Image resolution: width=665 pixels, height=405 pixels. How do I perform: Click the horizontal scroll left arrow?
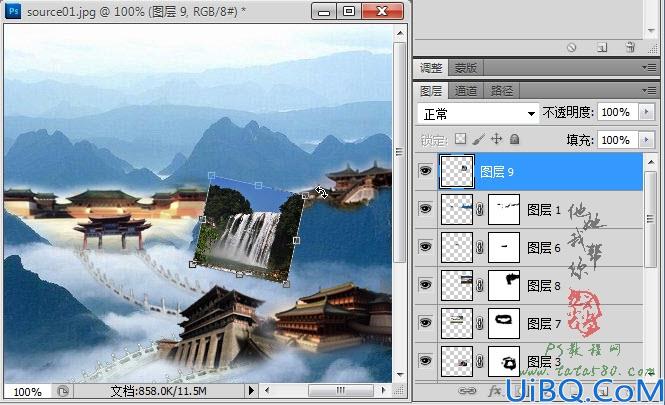pyautogui.click(x=267, y=390)
